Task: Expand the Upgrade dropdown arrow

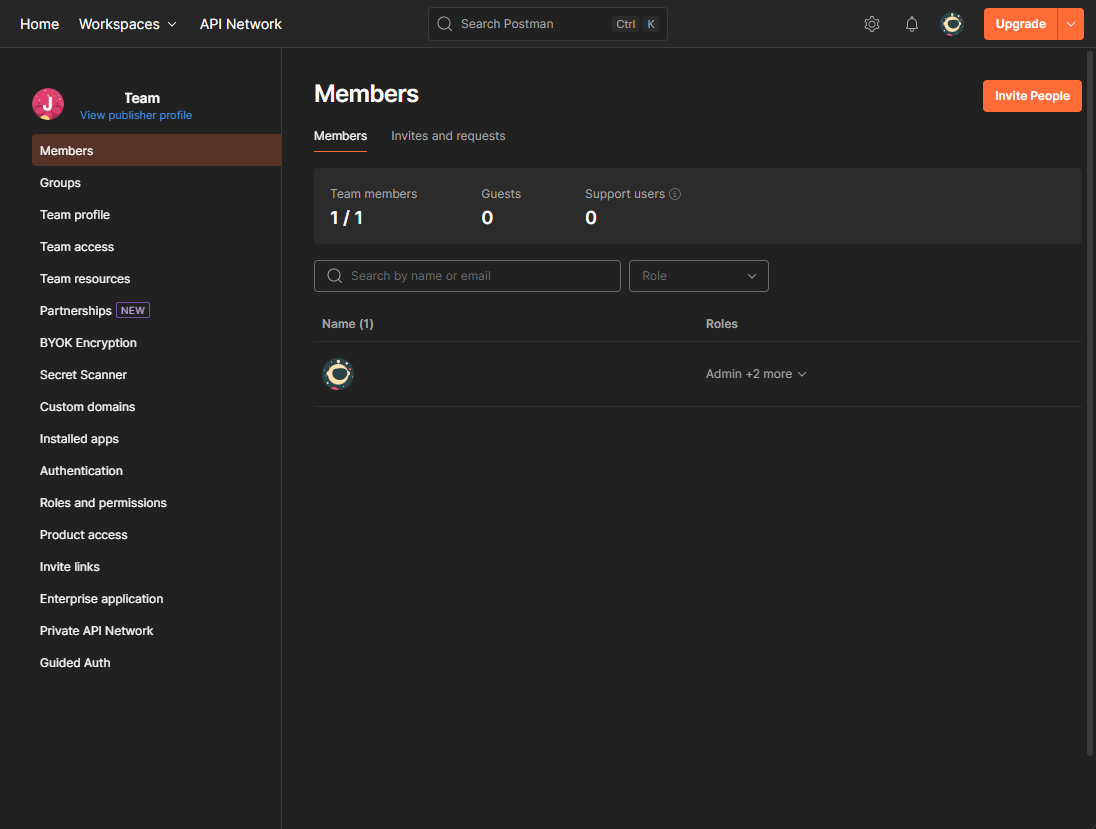Action: (1070, 24)
